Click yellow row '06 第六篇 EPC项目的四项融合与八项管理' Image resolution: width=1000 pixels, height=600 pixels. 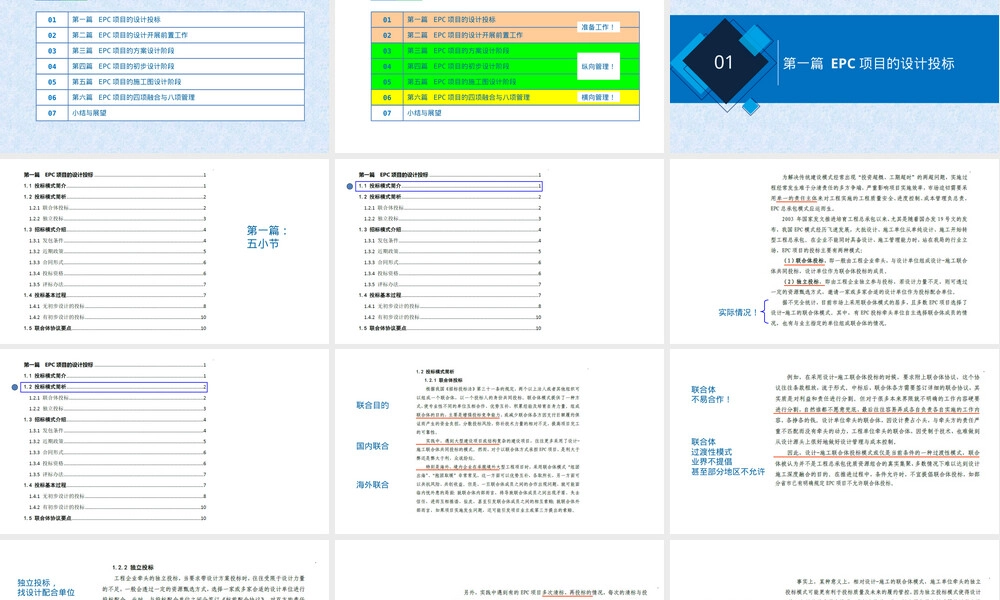pyautogui.click(x=505, y=97)
